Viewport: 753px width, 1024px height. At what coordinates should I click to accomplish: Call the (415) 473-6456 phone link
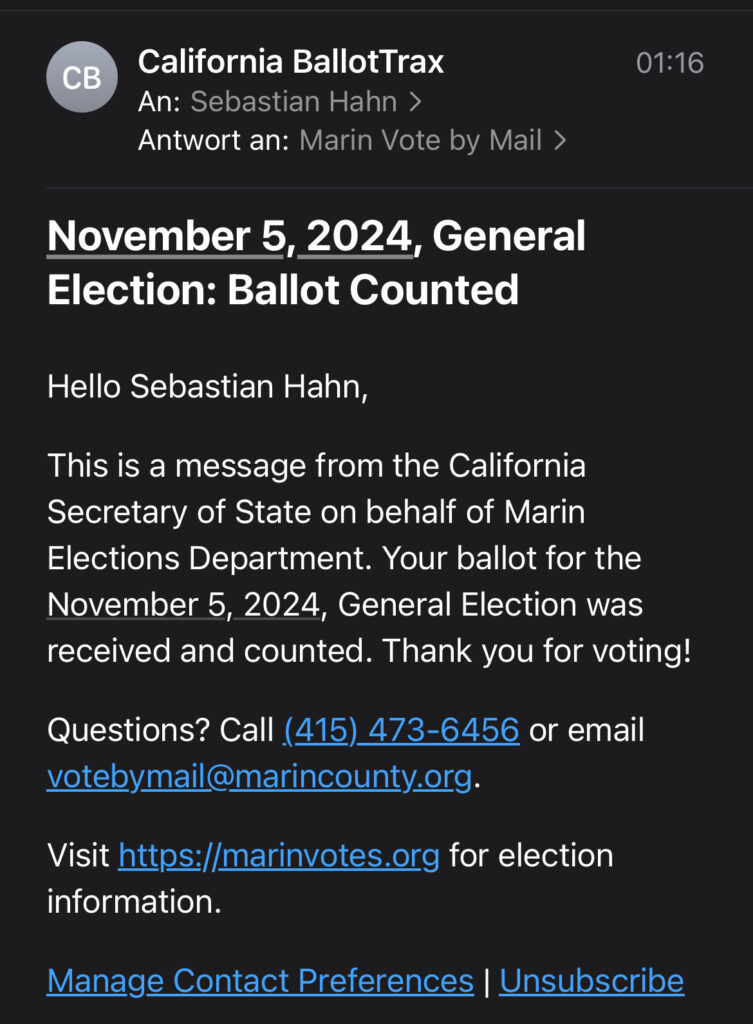tap(401, 730)
